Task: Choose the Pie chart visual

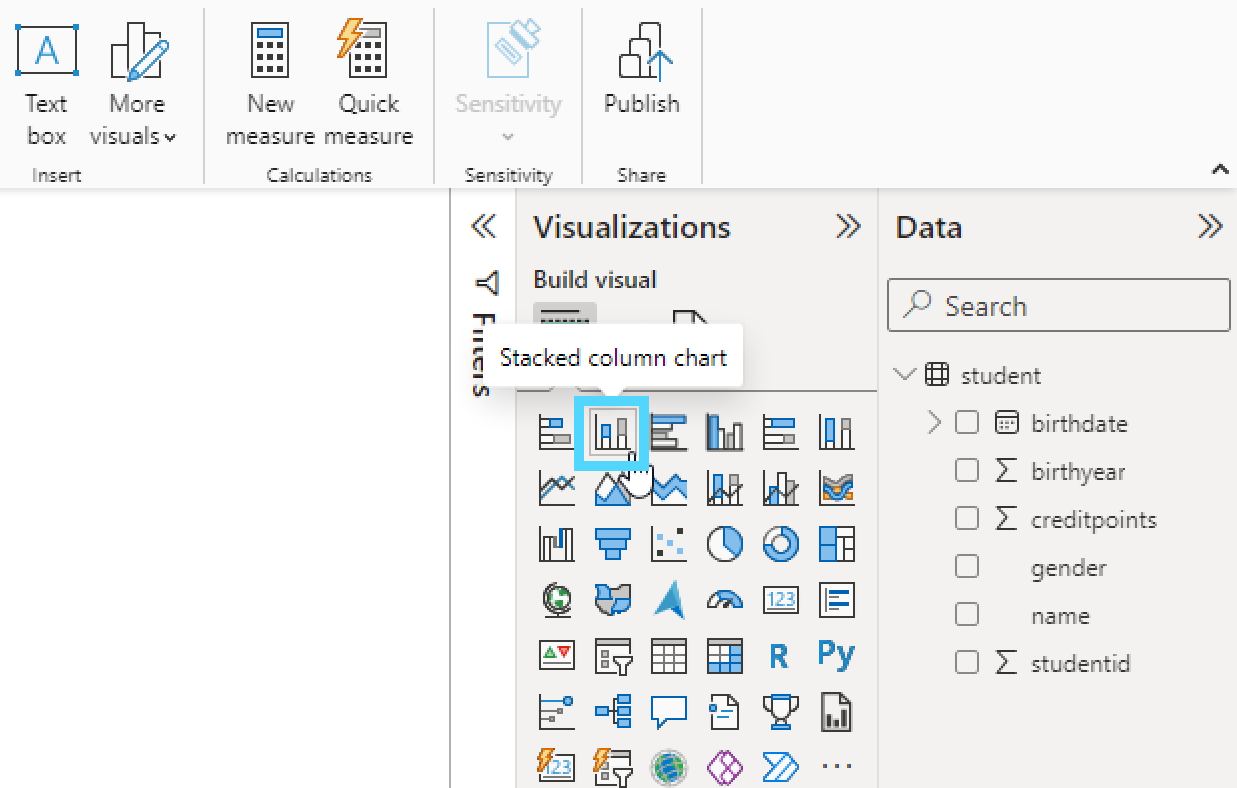Action: (x=724, y=544)
